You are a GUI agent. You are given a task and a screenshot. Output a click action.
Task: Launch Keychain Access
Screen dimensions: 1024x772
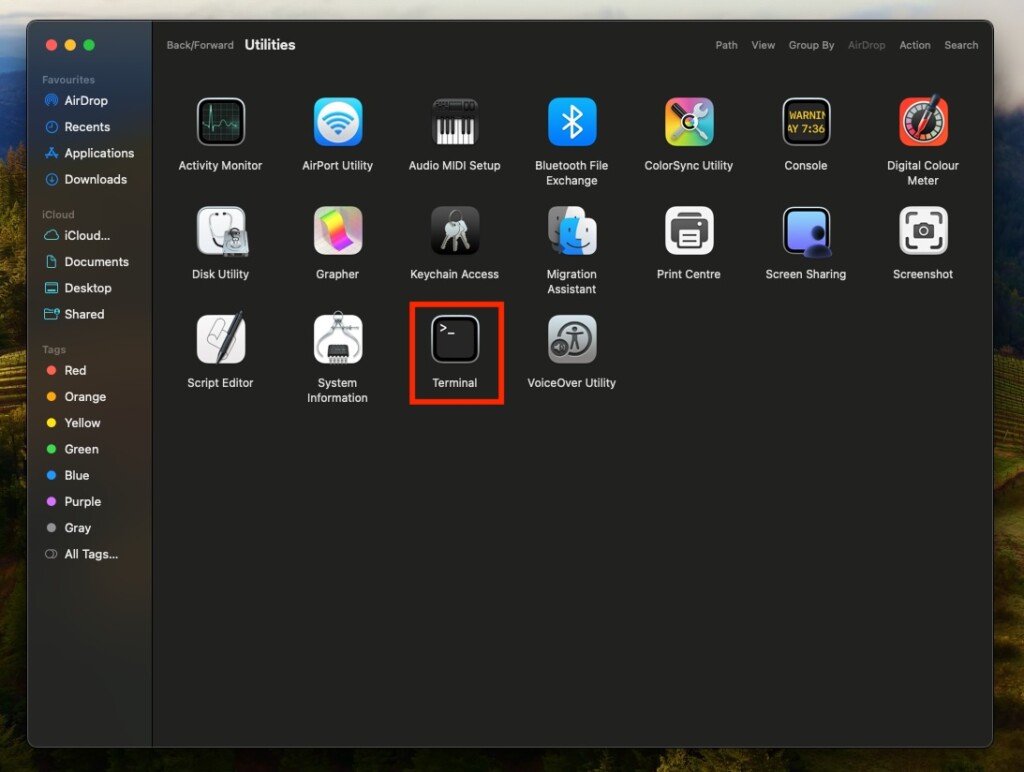tap(454, 232)
